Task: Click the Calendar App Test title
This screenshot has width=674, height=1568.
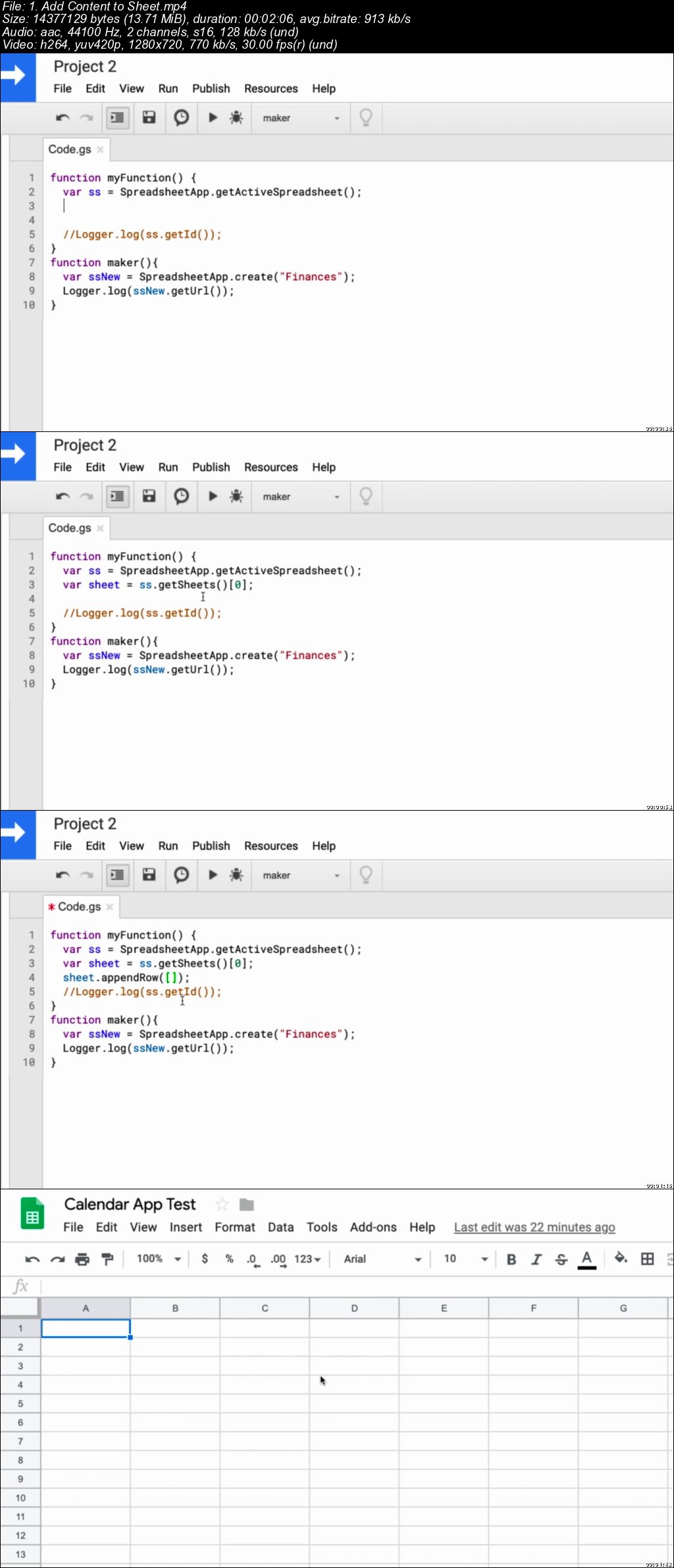Action: (x=130, y=1204)
